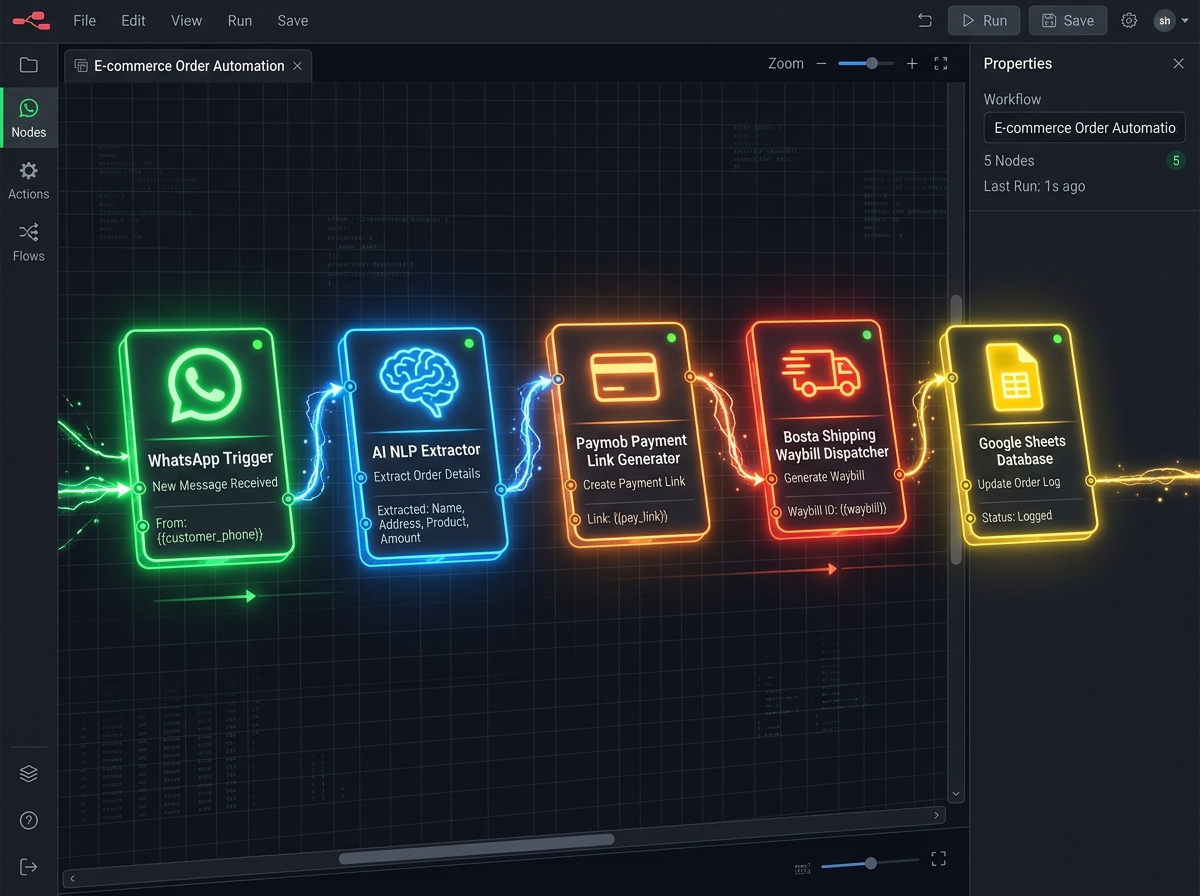Click the spreadsheet icon on Google Sheets node
The image size is (1200, 896).
coord(1015,377)
